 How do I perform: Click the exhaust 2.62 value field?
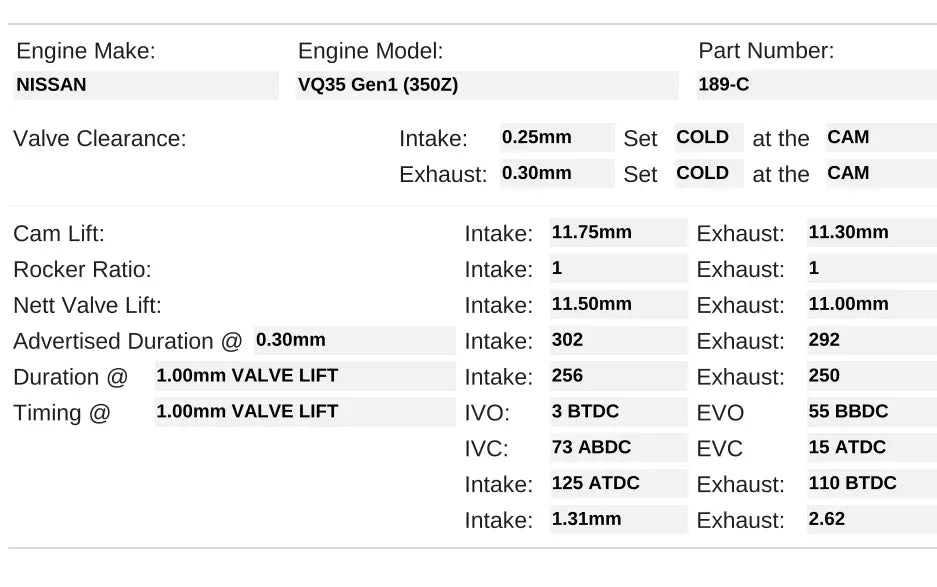871,520
